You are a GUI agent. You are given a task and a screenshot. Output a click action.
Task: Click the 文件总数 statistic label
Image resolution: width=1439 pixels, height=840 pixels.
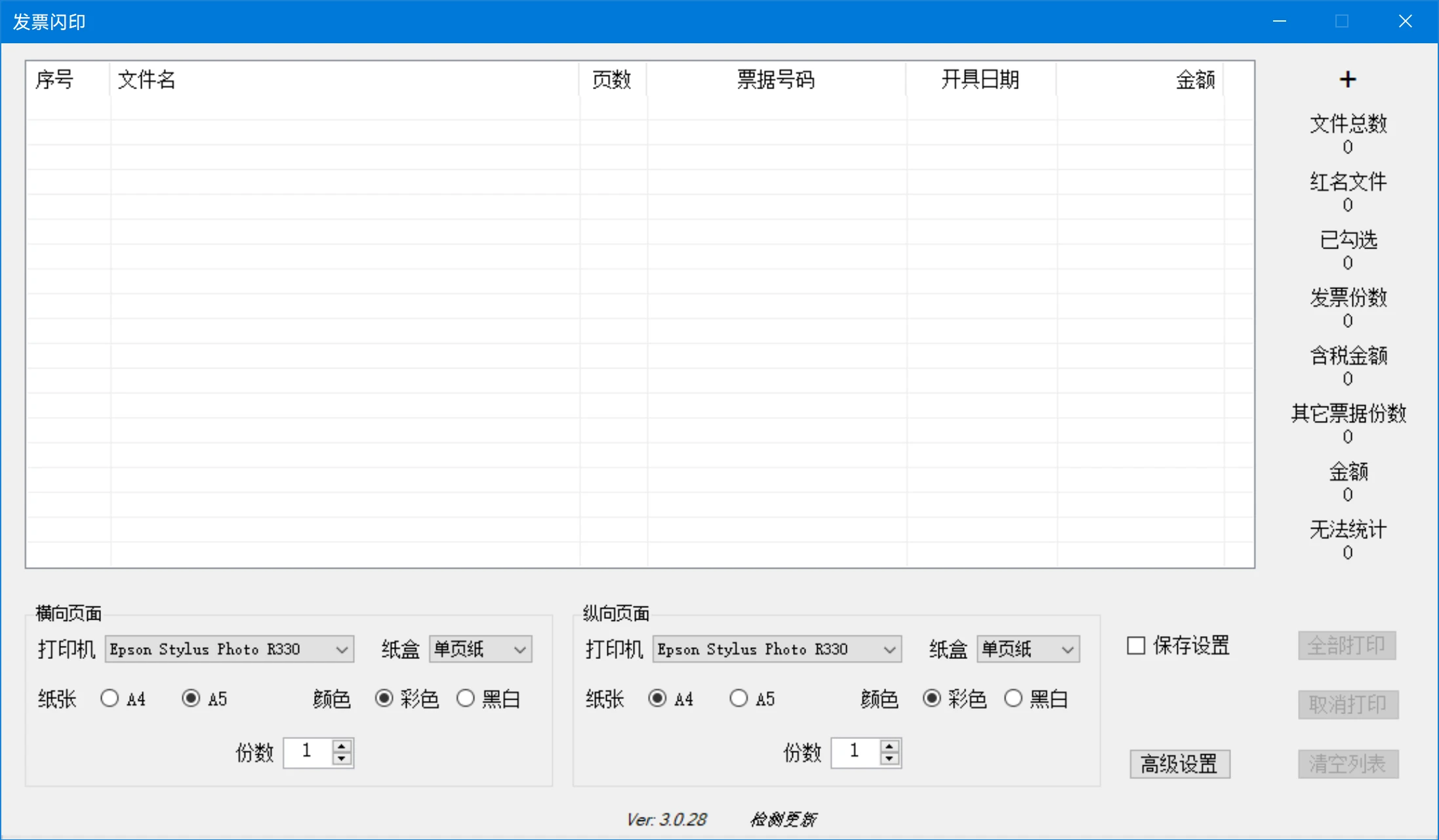(x=1348, y=124)
